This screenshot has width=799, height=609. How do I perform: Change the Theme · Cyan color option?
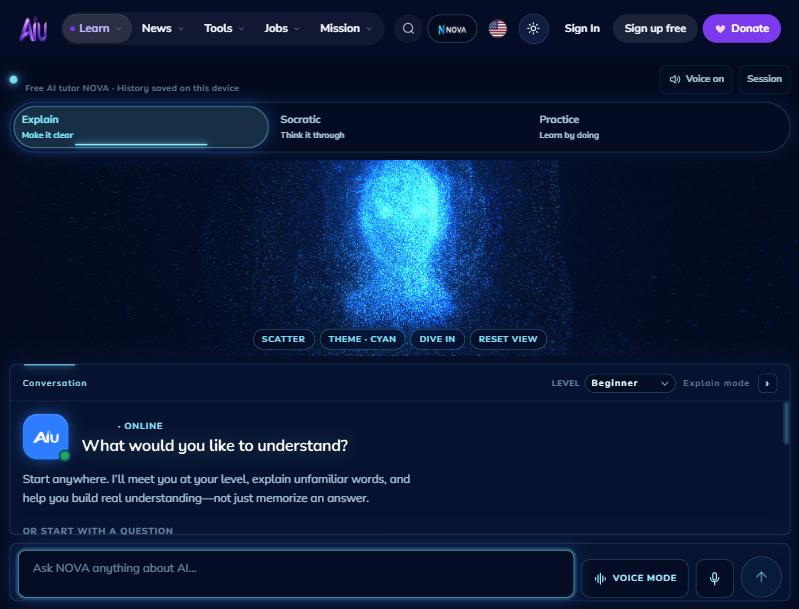click(362, 339)
